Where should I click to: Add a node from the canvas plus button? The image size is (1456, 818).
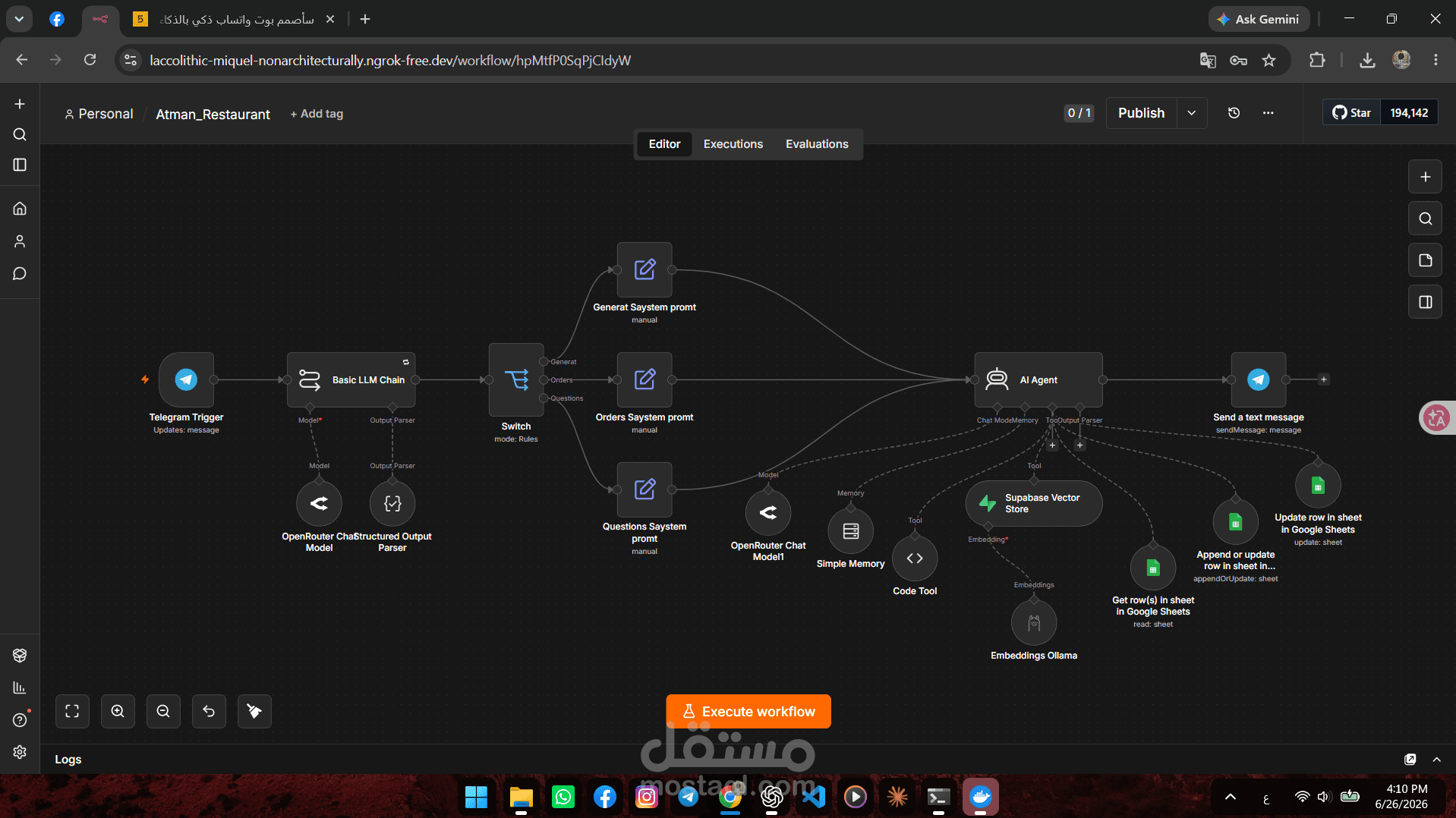click(x=1425, y=177)
